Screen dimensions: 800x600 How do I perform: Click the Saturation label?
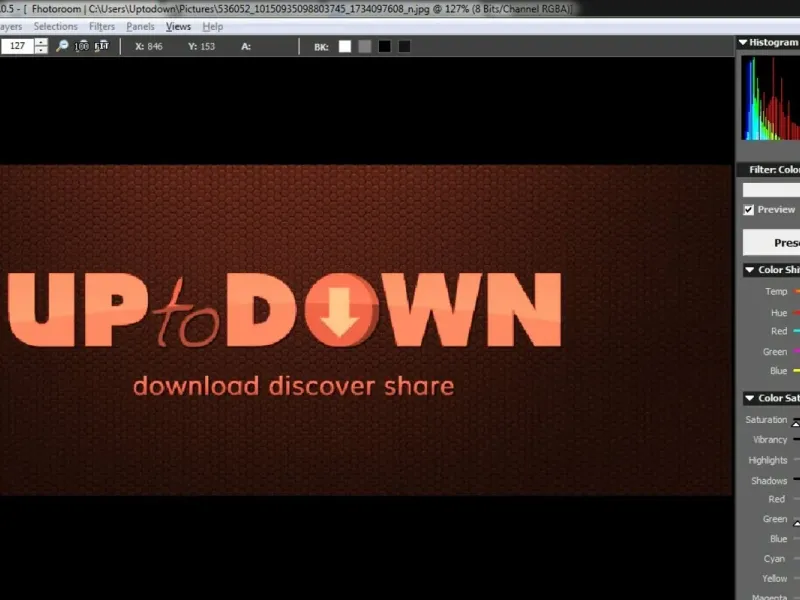[766, 419]
